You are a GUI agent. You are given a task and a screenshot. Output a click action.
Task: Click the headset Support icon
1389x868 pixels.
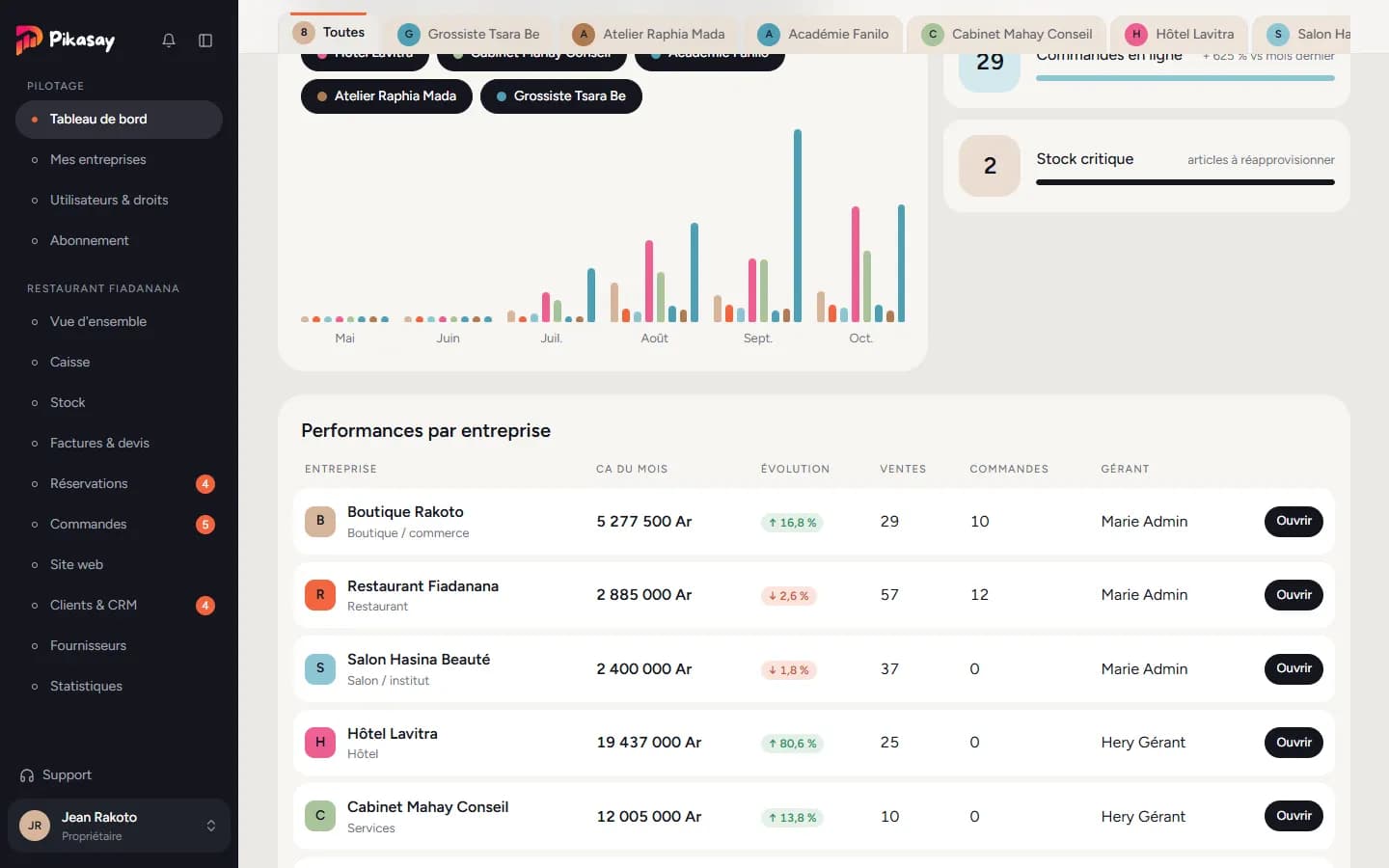27,775
